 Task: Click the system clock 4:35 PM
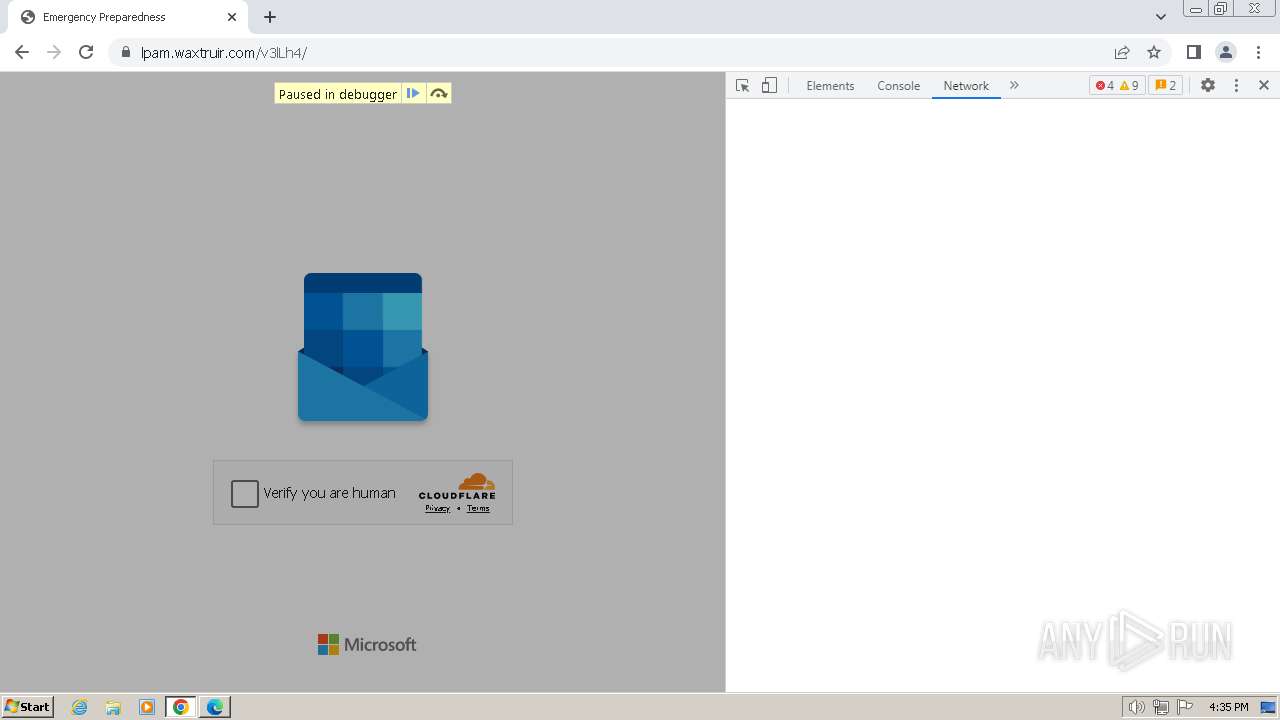point(1228,707)
